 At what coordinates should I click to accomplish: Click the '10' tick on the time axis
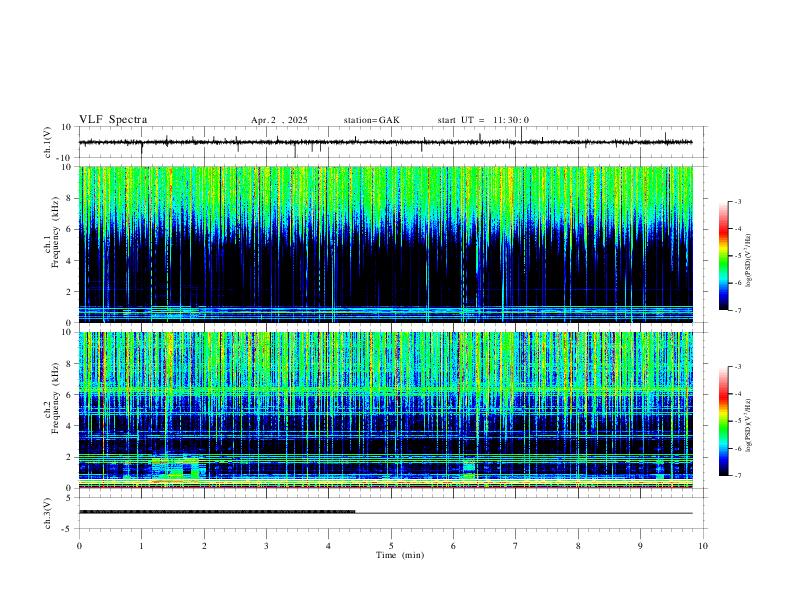[703, 546]
